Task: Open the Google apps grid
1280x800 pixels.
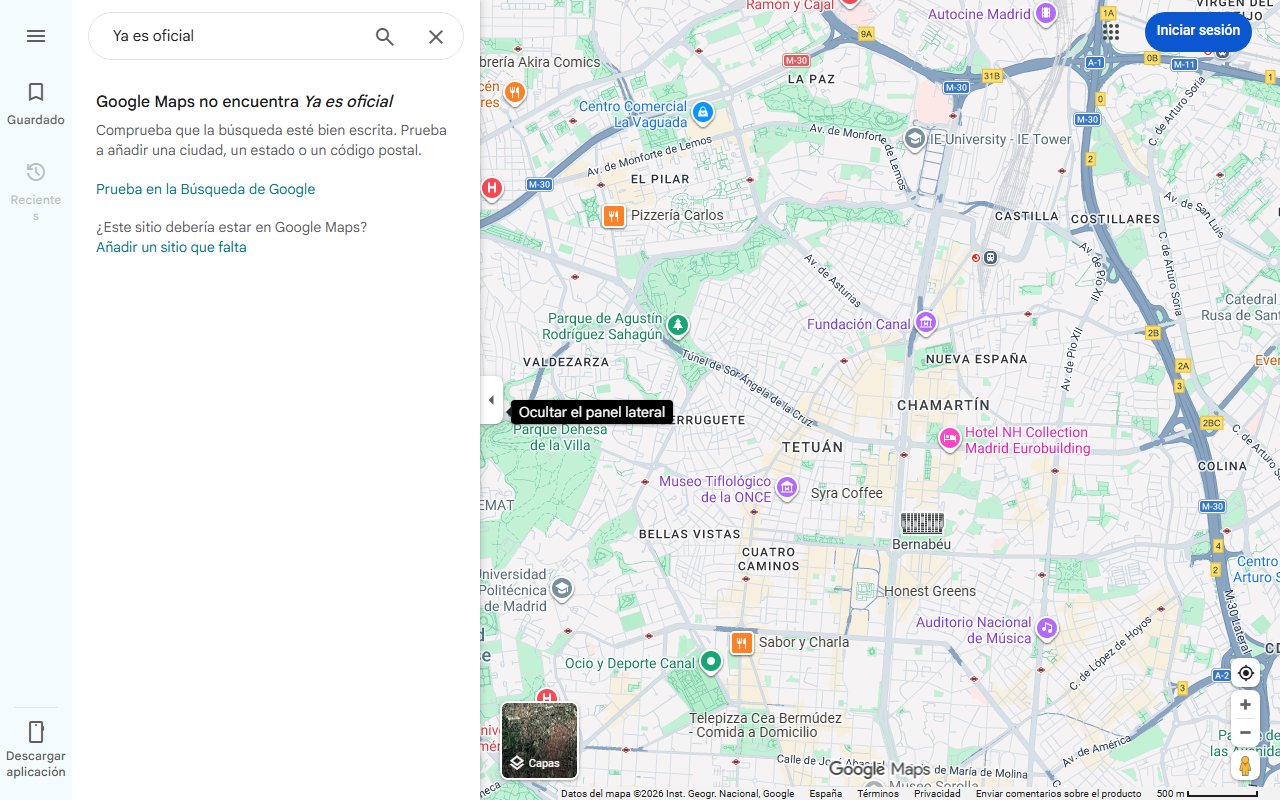Action: (x=1111, y=31)
